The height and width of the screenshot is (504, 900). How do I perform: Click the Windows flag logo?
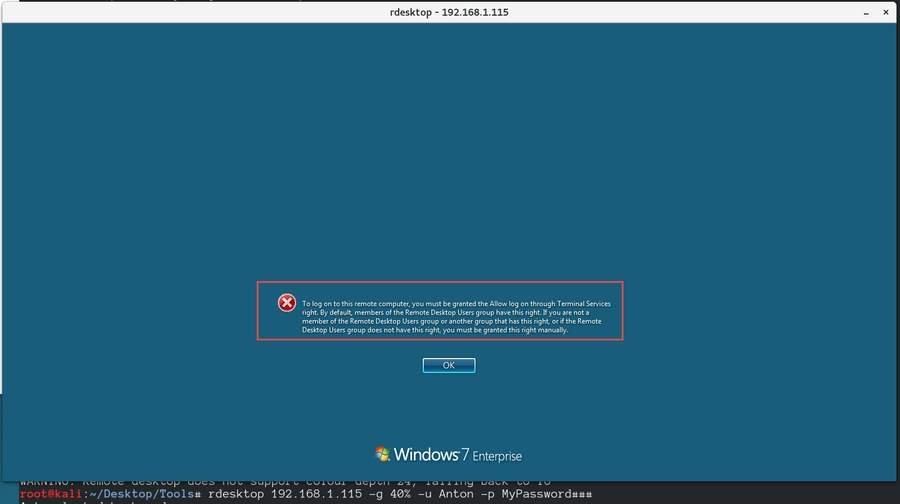(382, 455)
